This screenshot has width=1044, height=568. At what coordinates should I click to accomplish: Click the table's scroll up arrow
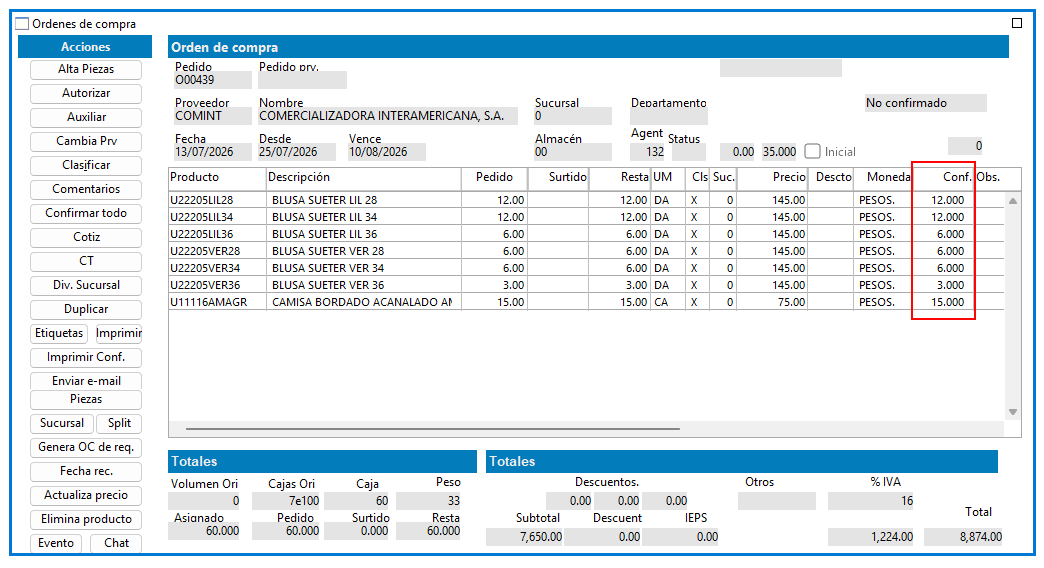tap(1013, 200)
